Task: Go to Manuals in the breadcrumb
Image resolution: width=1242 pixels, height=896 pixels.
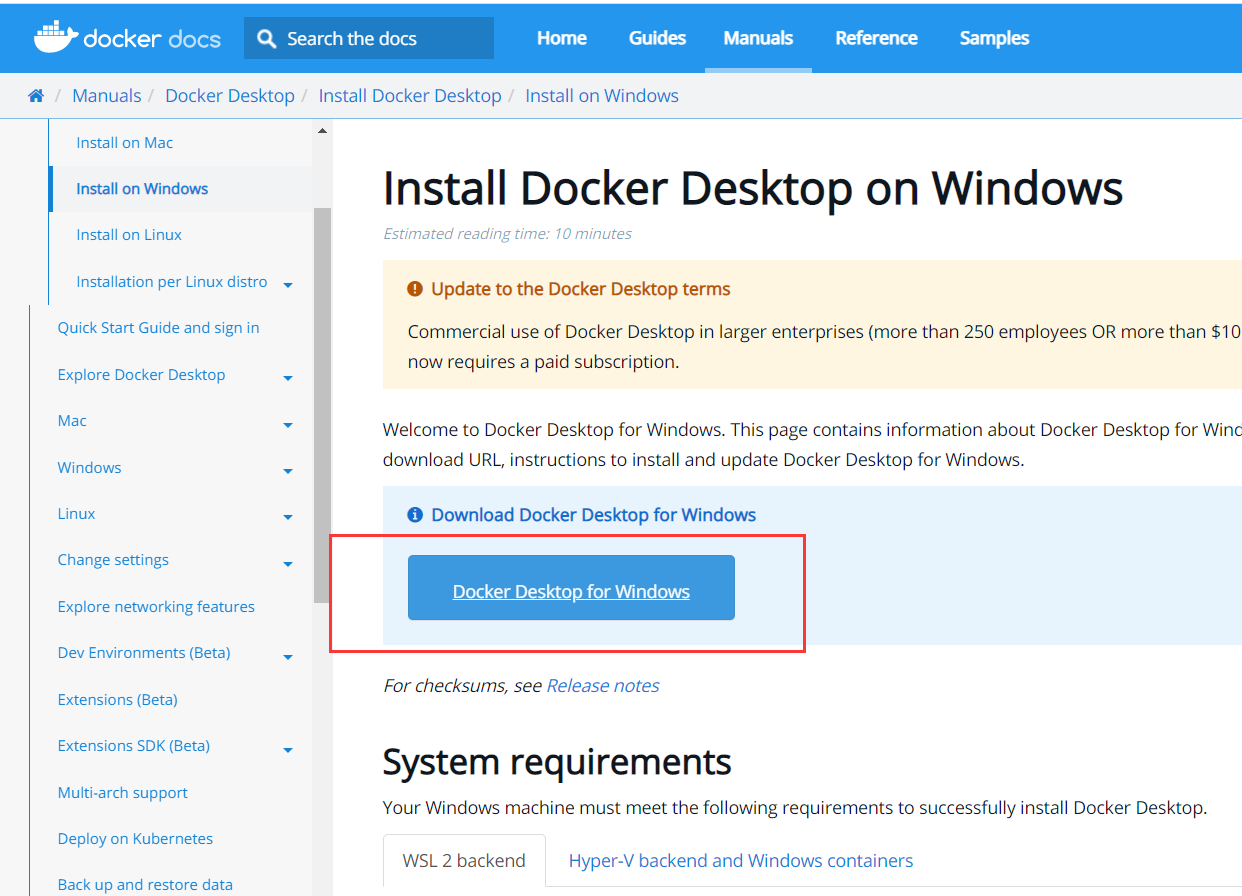Action: pos(107,96)
